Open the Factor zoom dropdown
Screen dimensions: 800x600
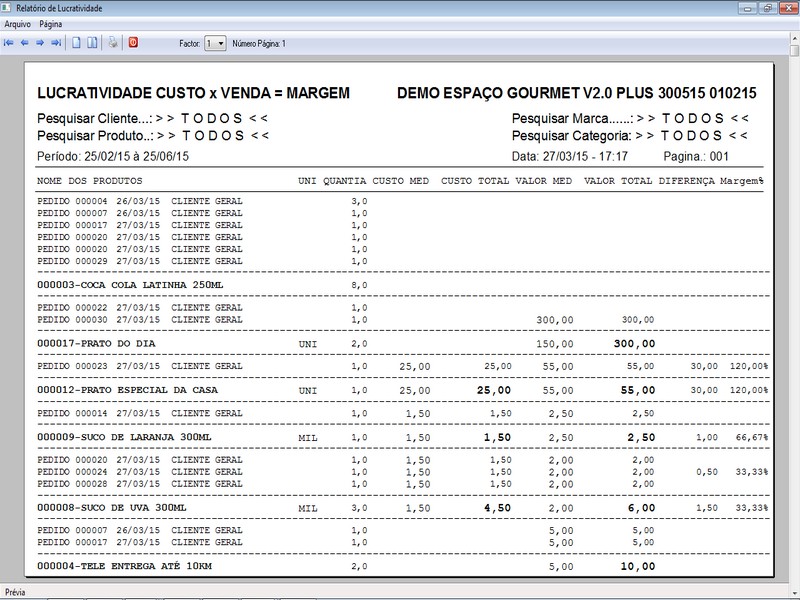pos(215,44)
